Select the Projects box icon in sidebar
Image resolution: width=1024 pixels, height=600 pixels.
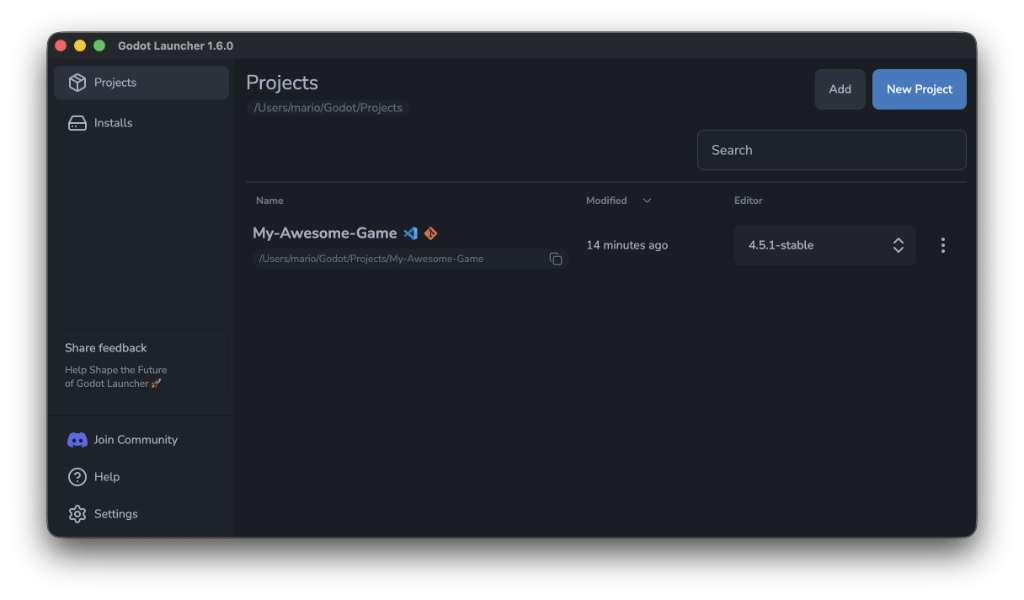[78, 83]
